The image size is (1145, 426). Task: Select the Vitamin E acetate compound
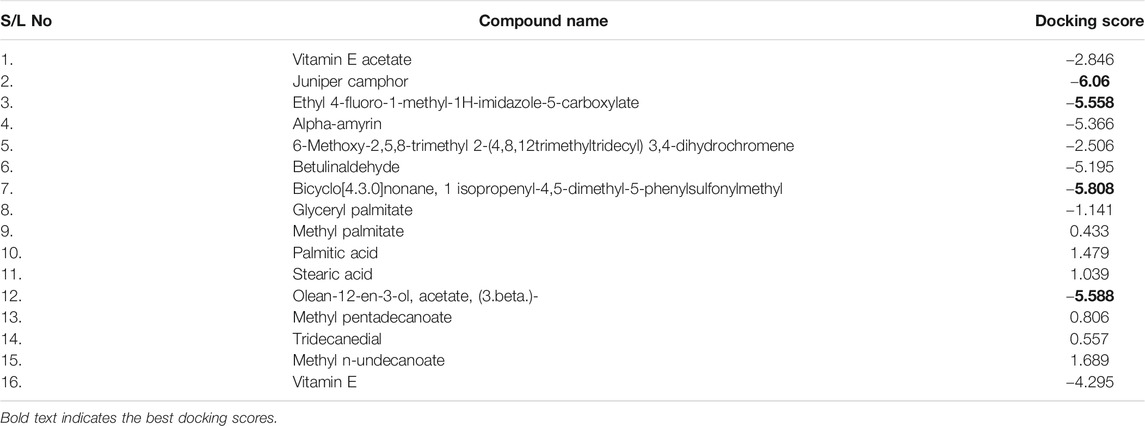[341, 60]
